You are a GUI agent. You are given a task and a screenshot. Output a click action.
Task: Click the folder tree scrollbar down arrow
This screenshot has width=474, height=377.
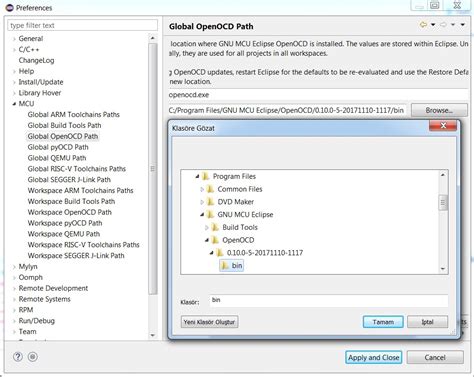pos(443,269)
